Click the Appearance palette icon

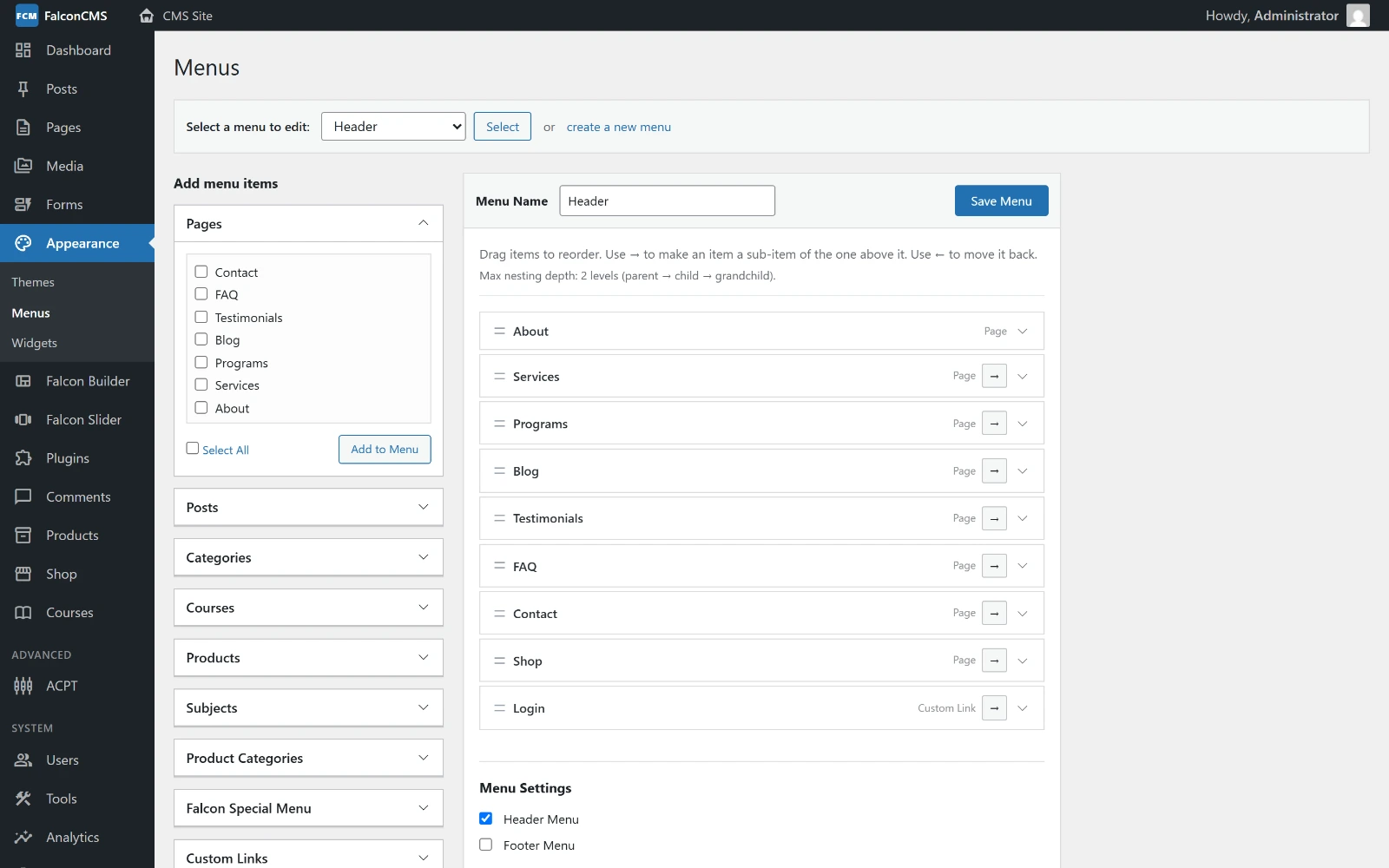23,243
